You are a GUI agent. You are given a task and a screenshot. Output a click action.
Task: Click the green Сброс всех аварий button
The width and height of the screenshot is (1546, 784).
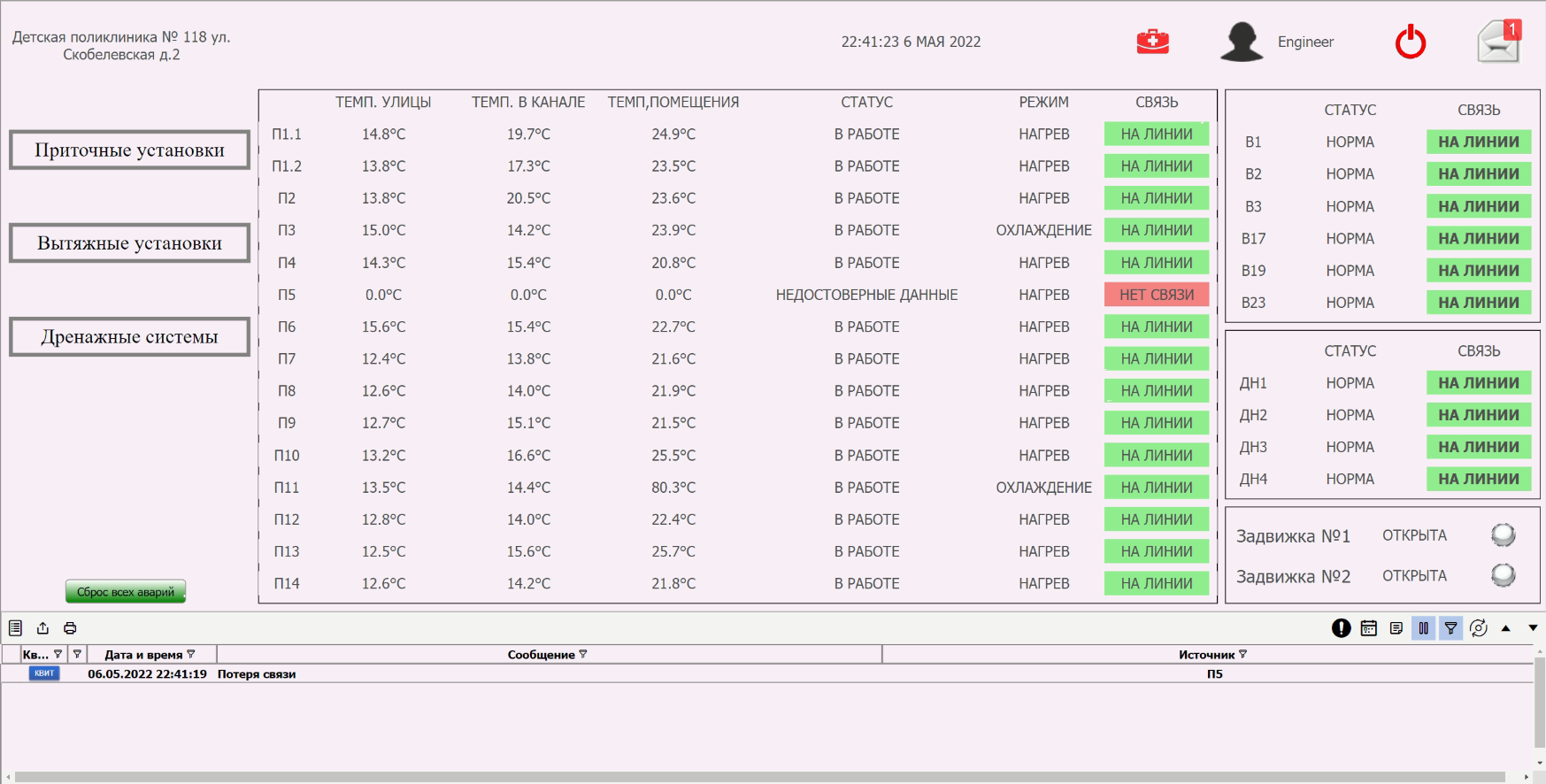point(126,591)
